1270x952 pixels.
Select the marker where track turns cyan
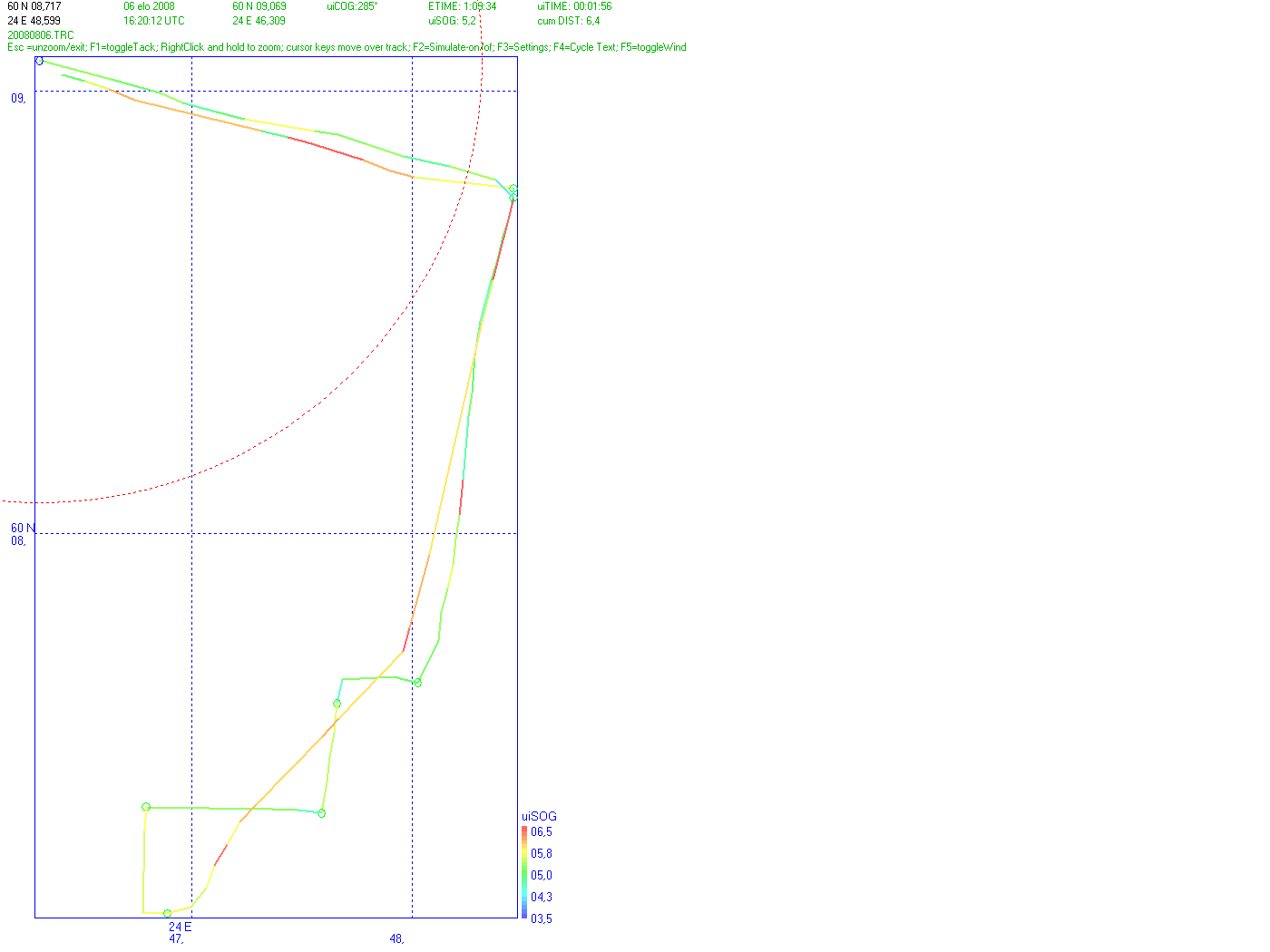coord(337,704)
